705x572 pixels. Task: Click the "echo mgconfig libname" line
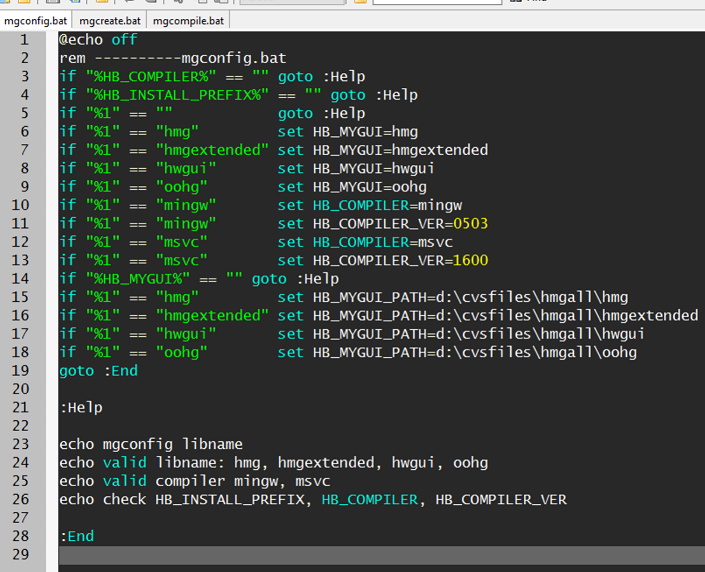pos(150,444)
